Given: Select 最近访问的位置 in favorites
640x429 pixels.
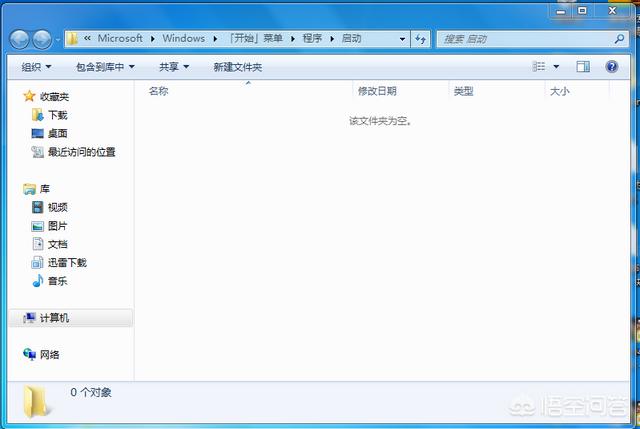Looking at the screenshot, I should [81, 152].
